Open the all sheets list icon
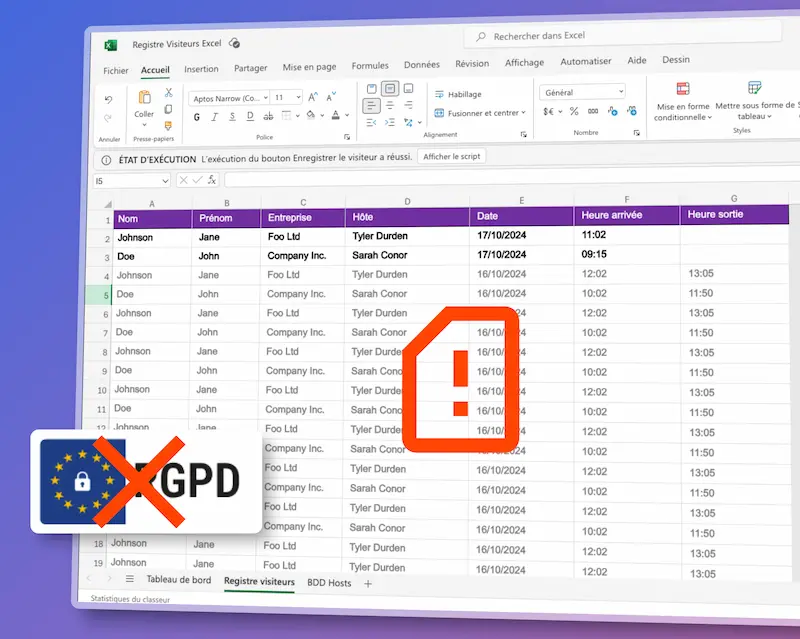This screenshot has height=639, width=800. 130,579
